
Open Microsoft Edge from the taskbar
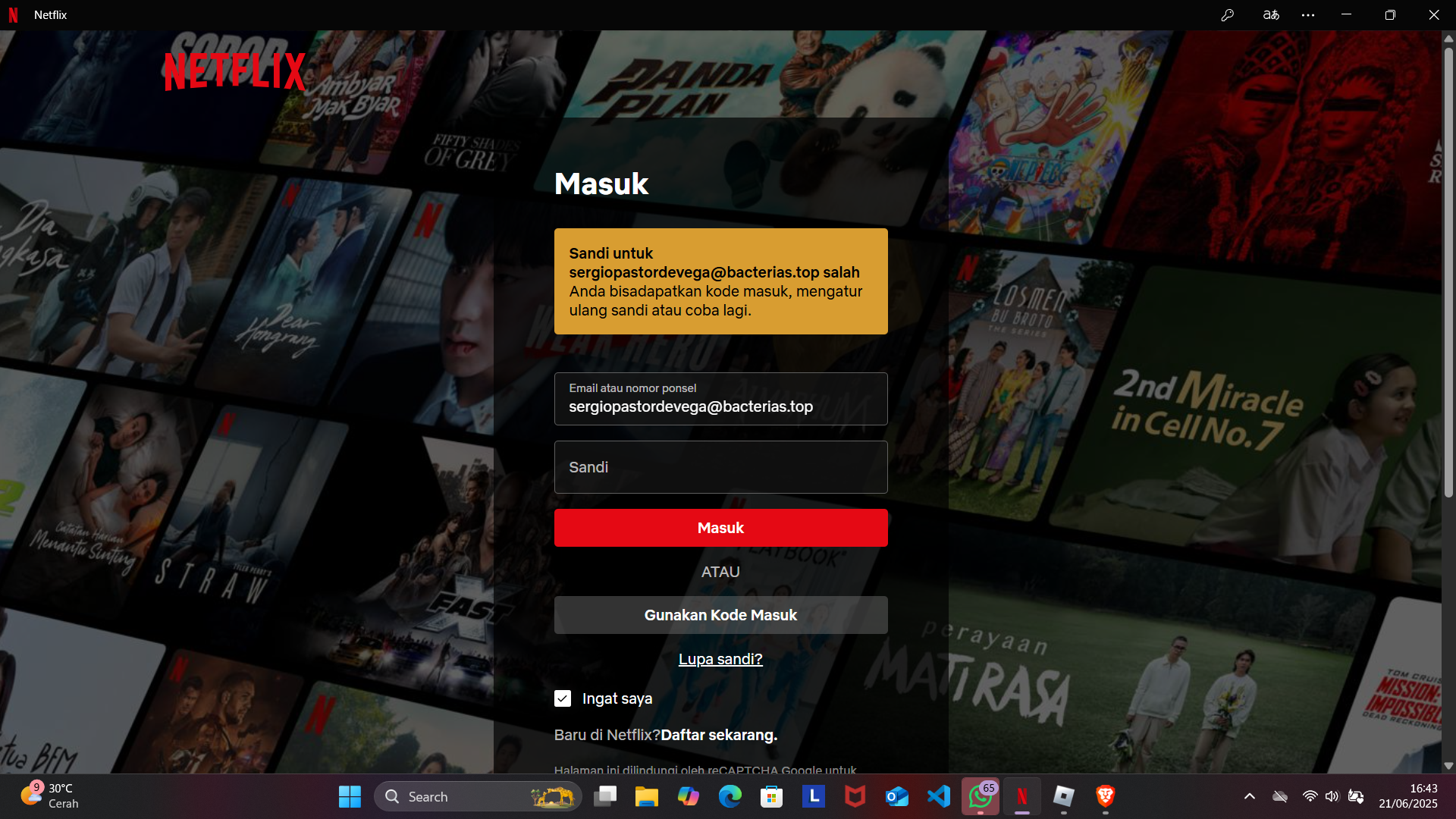pos(730,796)
